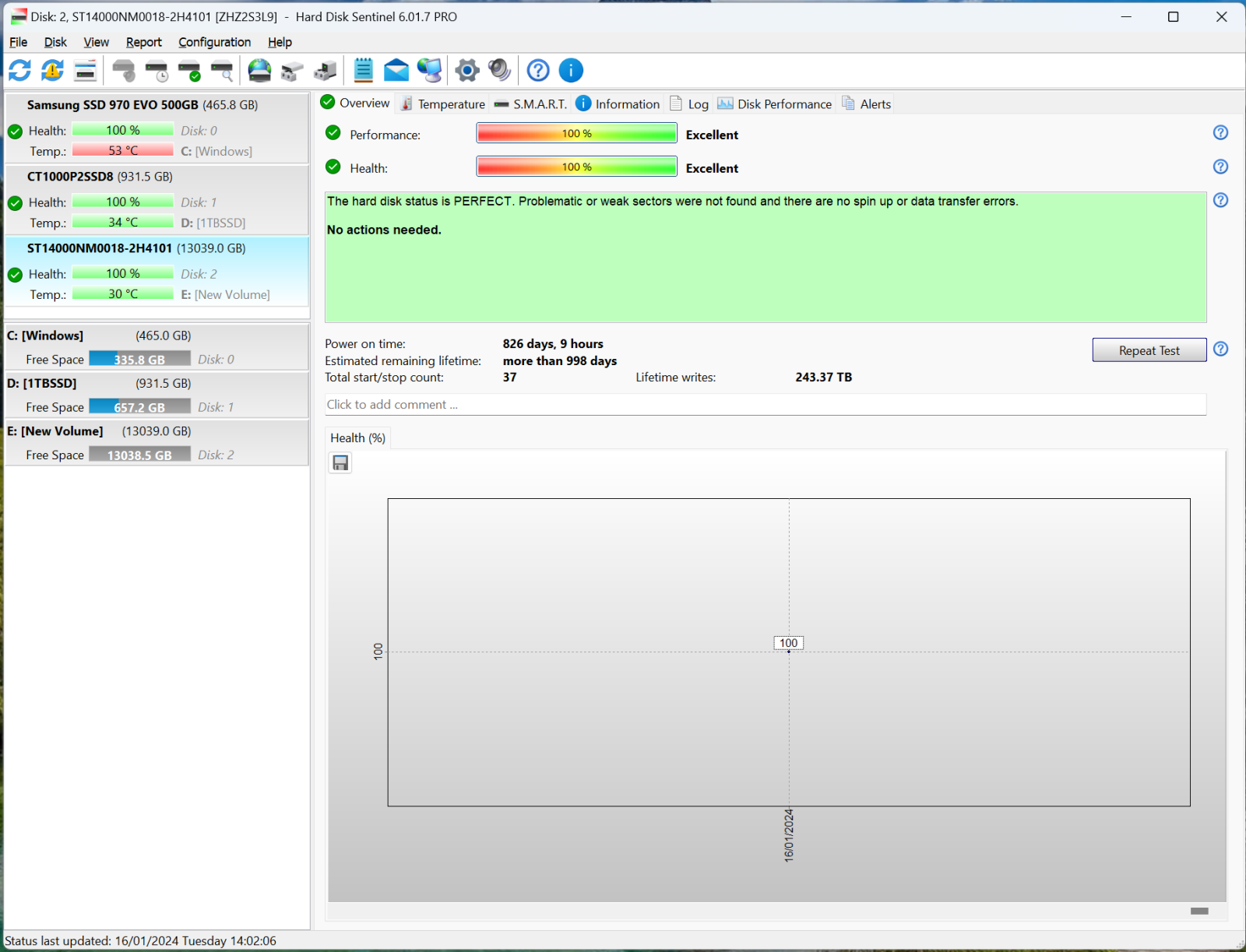
Task: Click the speaker sound toolbar icon
Action: click(x=499, y=71)
